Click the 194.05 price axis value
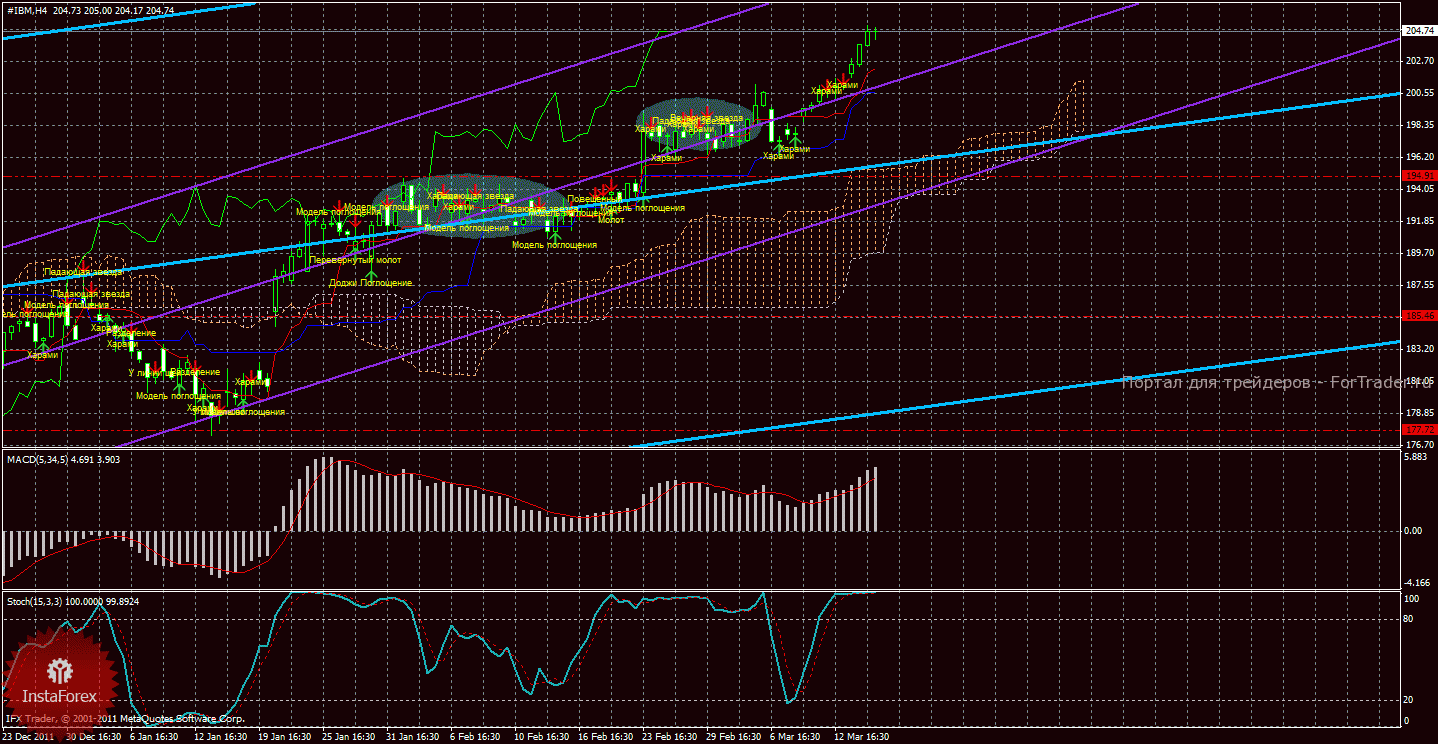Image resolution: width=1438 pixels, height=744 pixels. 1419,189
